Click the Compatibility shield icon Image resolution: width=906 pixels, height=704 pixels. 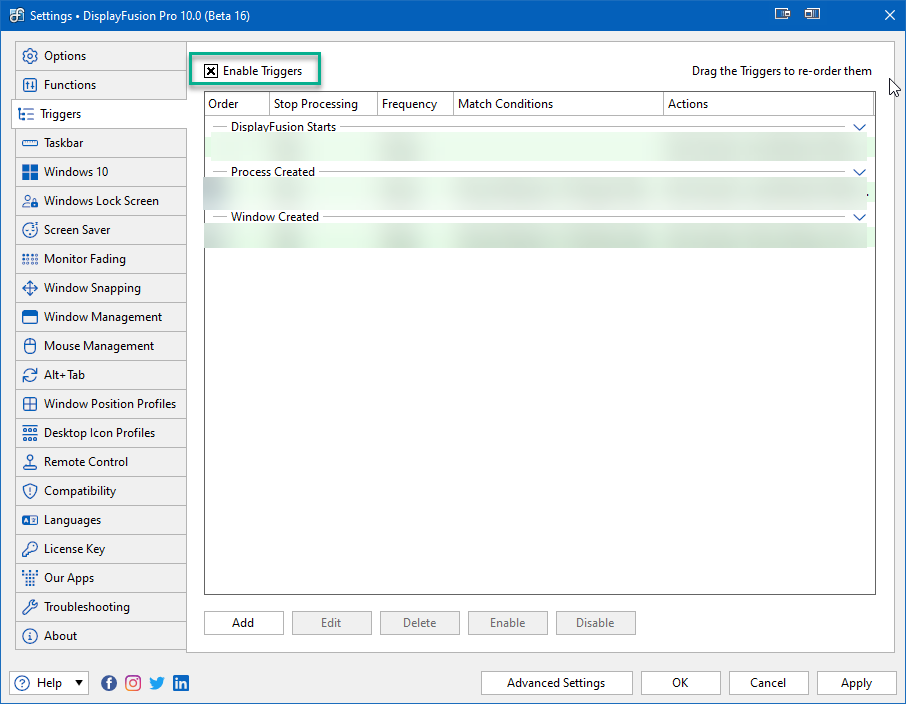pyautogui.click(x=29, y=491)
